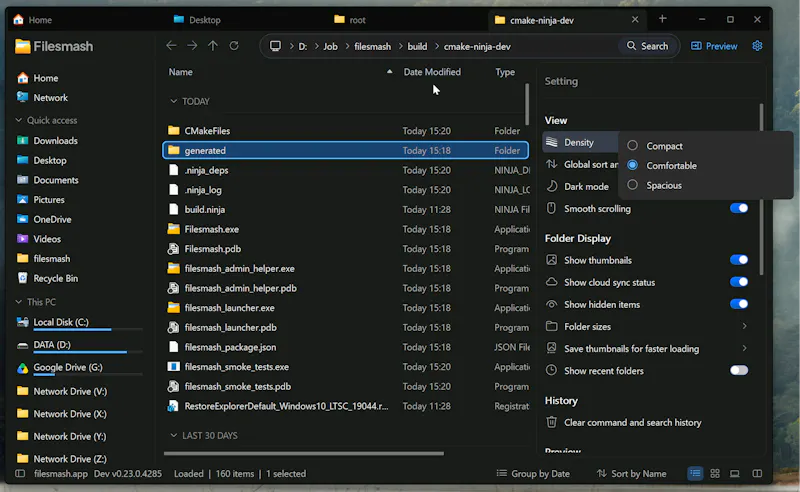Click the Search button

pos(647,46)
